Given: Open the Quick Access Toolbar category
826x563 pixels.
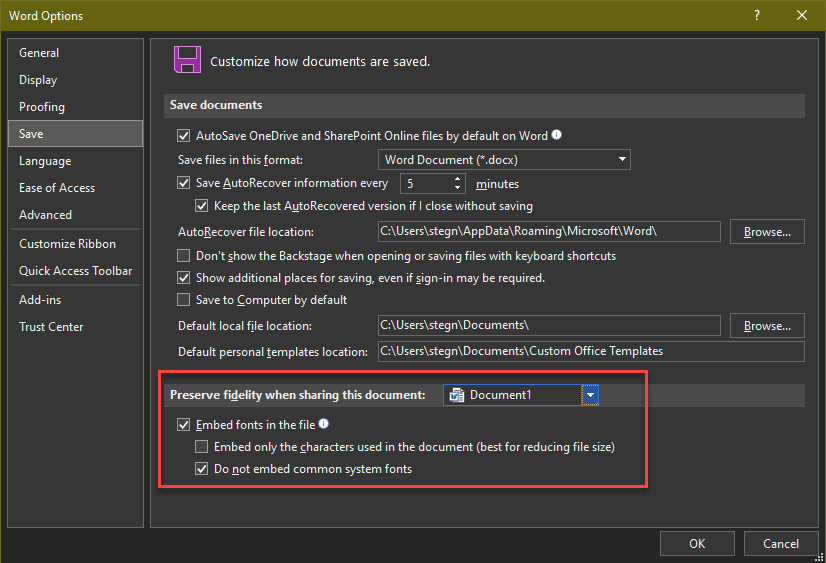Looking at the screenshot, I should [x=75, y=271].
